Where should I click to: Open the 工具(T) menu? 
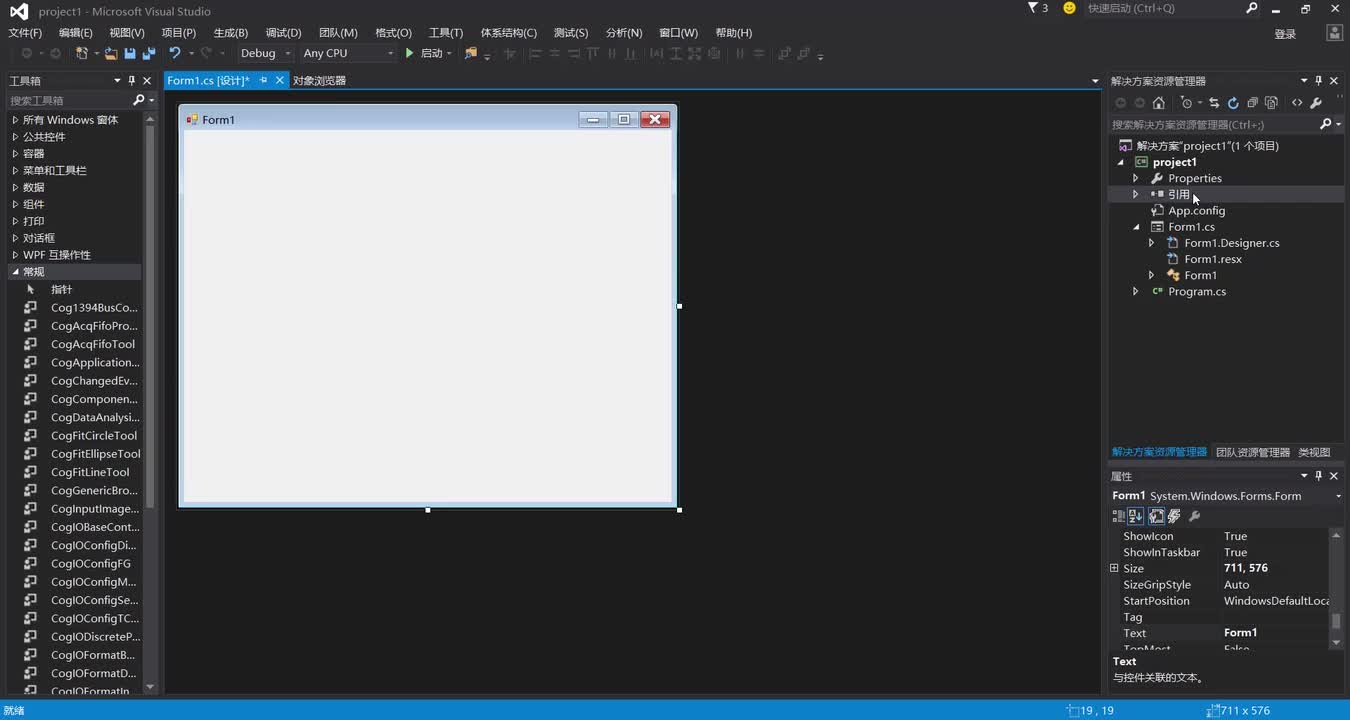pyautogui.click(x=446, y=33)
